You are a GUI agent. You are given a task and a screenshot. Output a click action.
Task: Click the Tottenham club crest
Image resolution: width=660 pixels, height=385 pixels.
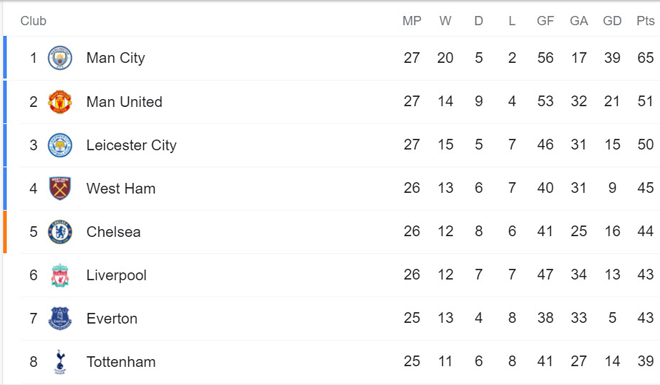point(60,362)
